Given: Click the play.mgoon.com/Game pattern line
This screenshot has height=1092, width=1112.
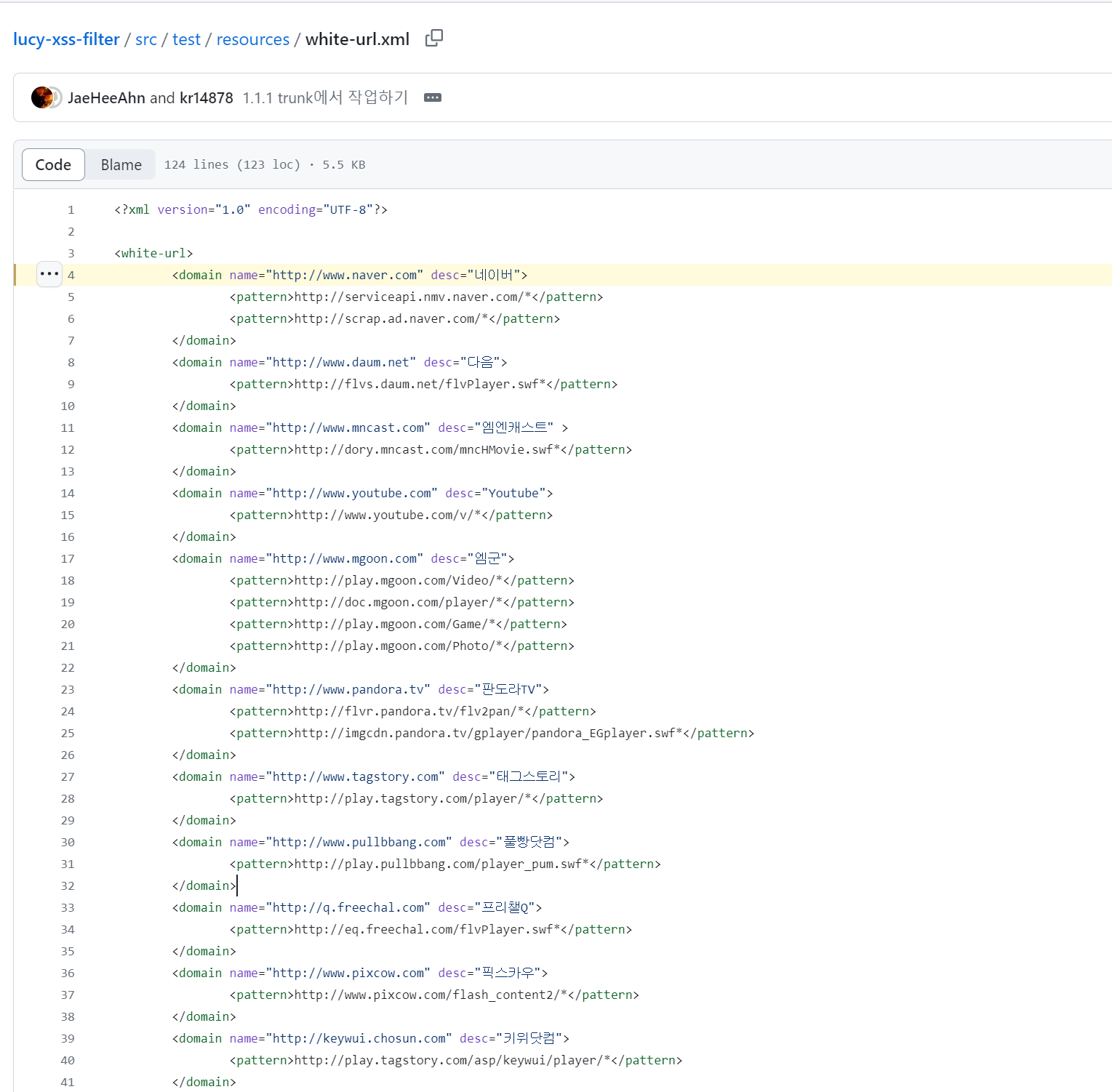Looking at the screenshot, I should coord(399,624).
